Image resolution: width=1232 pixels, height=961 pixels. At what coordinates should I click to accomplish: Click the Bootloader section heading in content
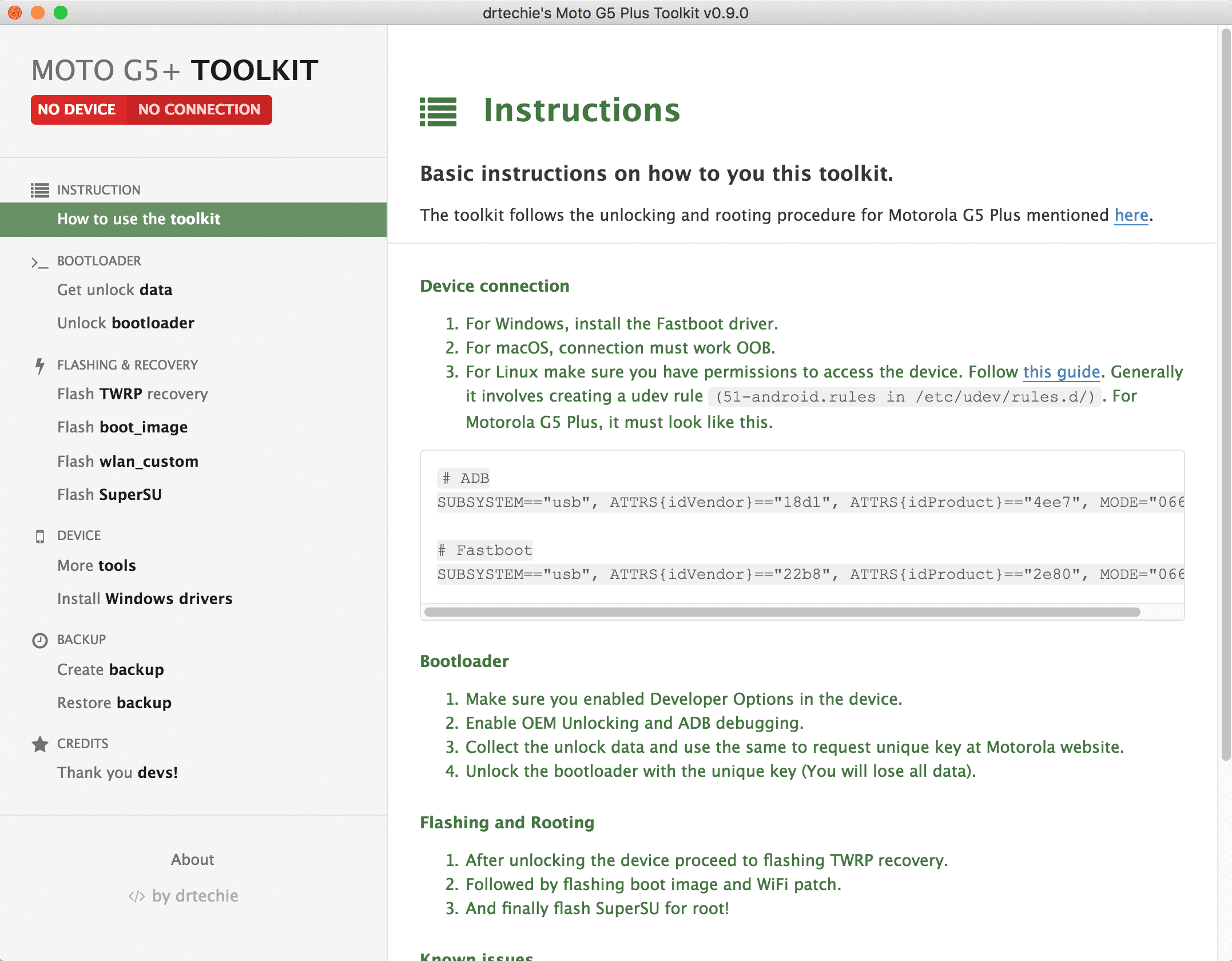464,661
